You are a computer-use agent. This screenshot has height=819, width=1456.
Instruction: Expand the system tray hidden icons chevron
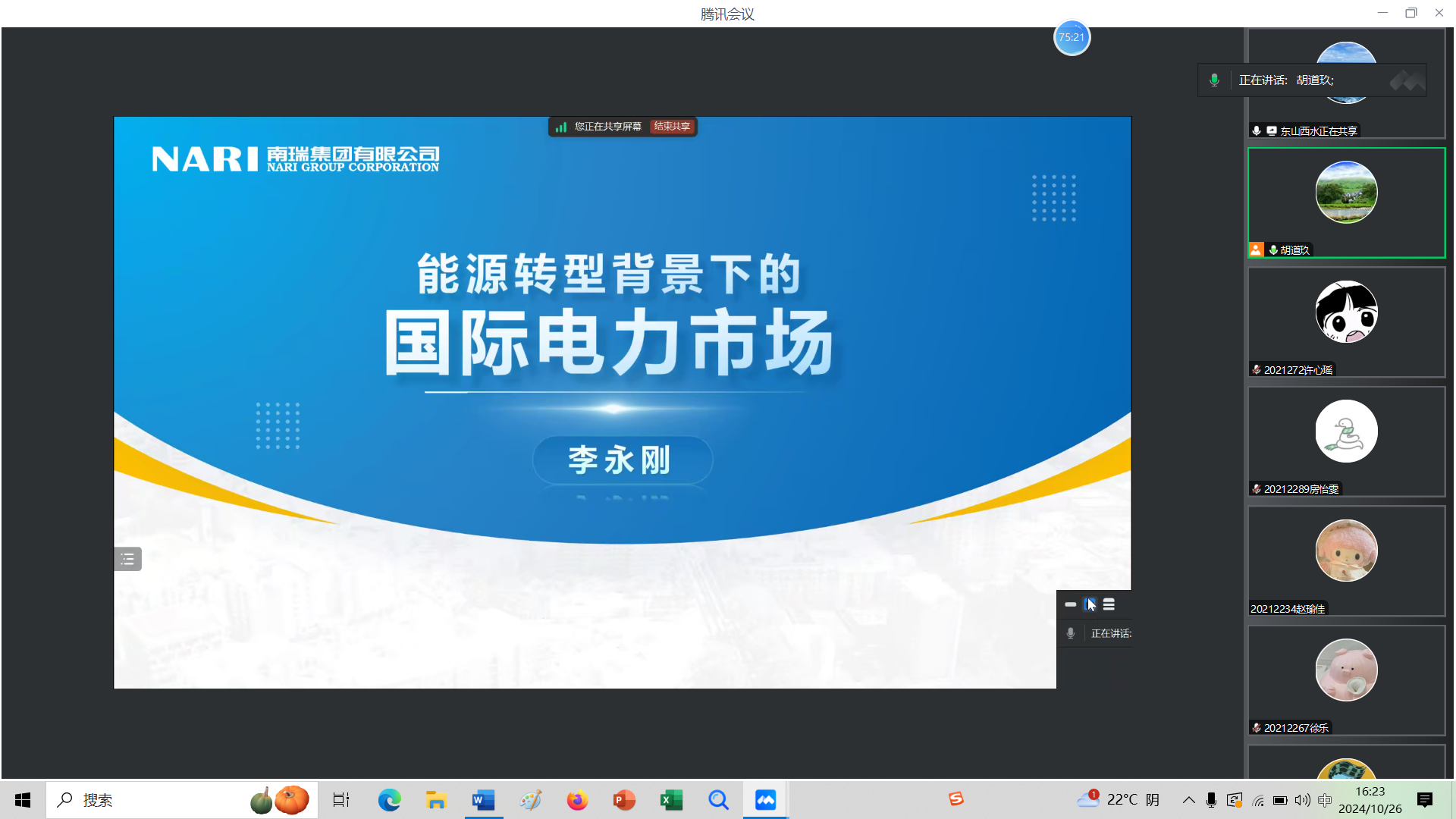coord(1188,800)
